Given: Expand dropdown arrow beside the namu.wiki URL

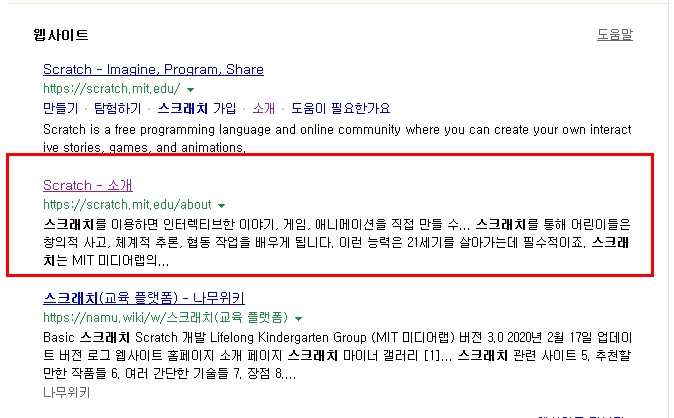Looking at the screenshot, I should 298,319.
